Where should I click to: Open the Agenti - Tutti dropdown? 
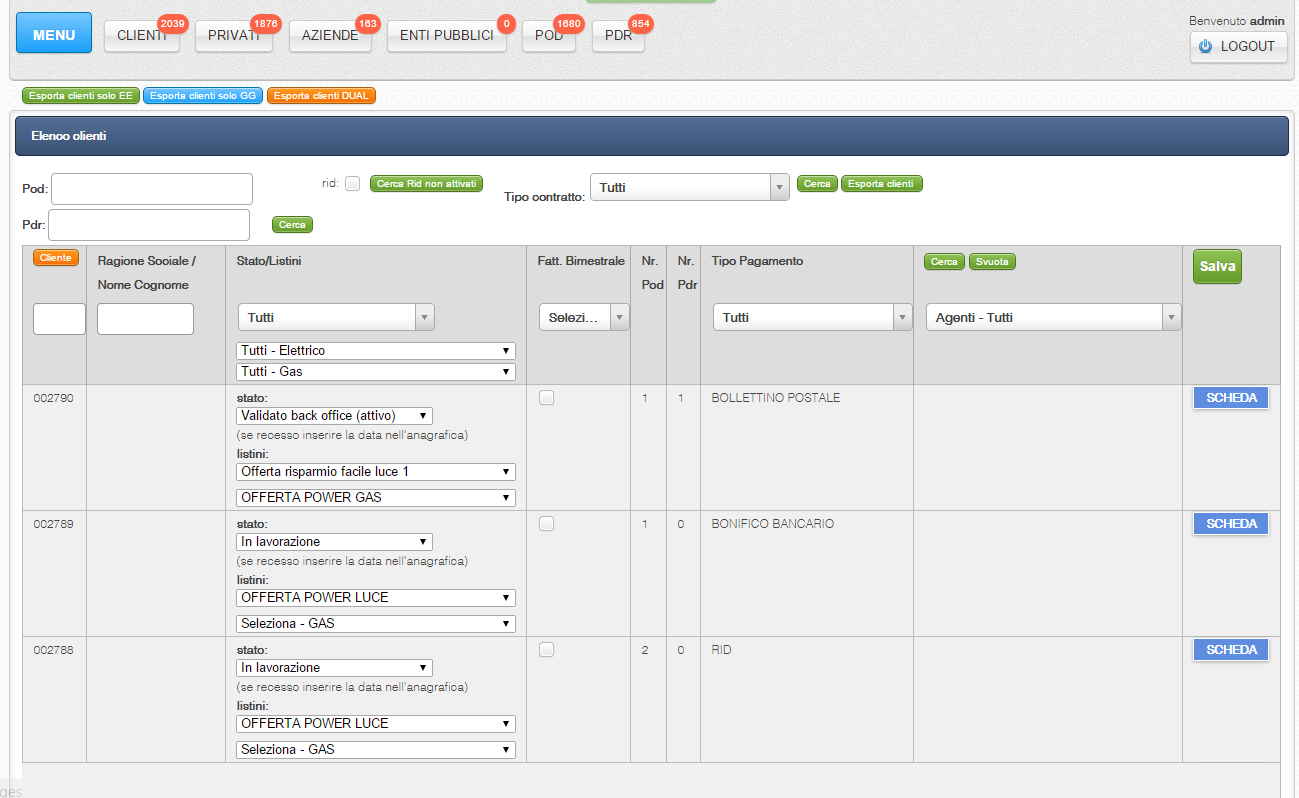pos(1053,317)
